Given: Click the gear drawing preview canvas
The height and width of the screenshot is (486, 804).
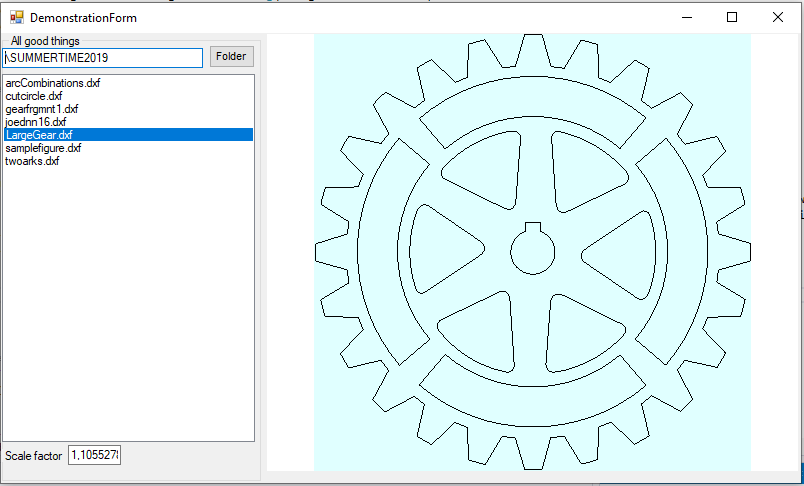Looking at the screenshot, I should click(x=532, y=252).
